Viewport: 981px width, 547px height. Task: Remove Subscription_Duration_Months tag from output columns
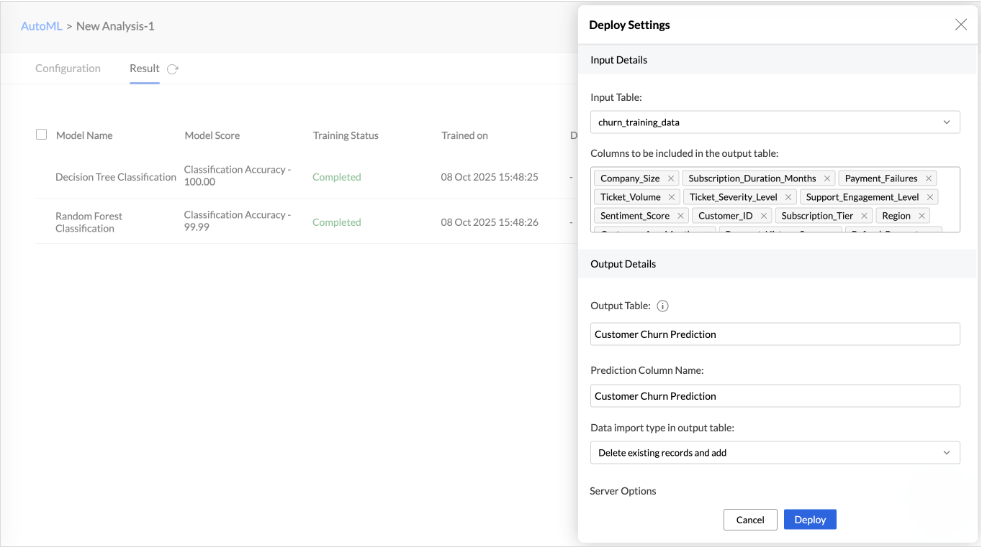[827, 179]
